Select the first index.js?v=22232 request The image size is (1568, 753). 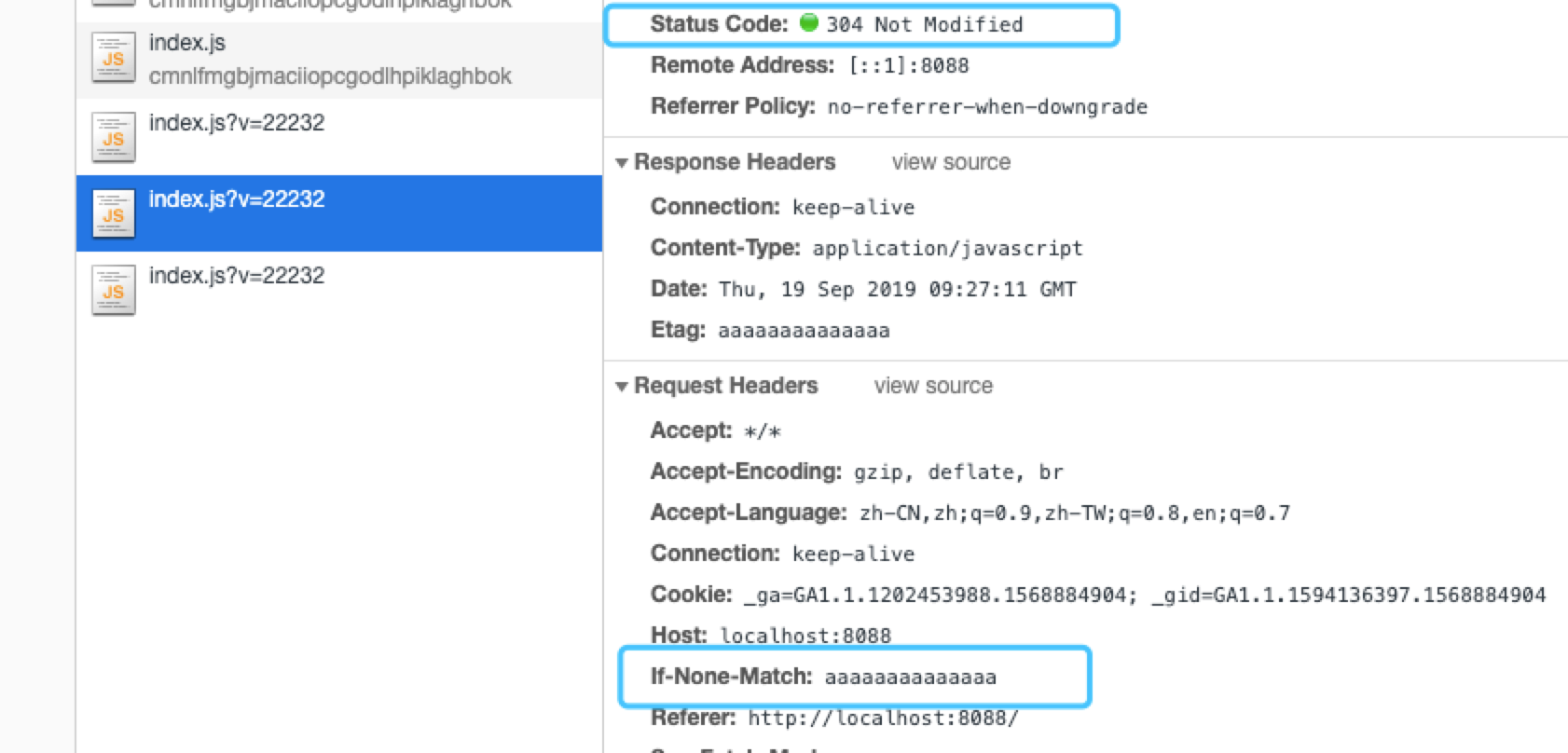tap(339, 137)
